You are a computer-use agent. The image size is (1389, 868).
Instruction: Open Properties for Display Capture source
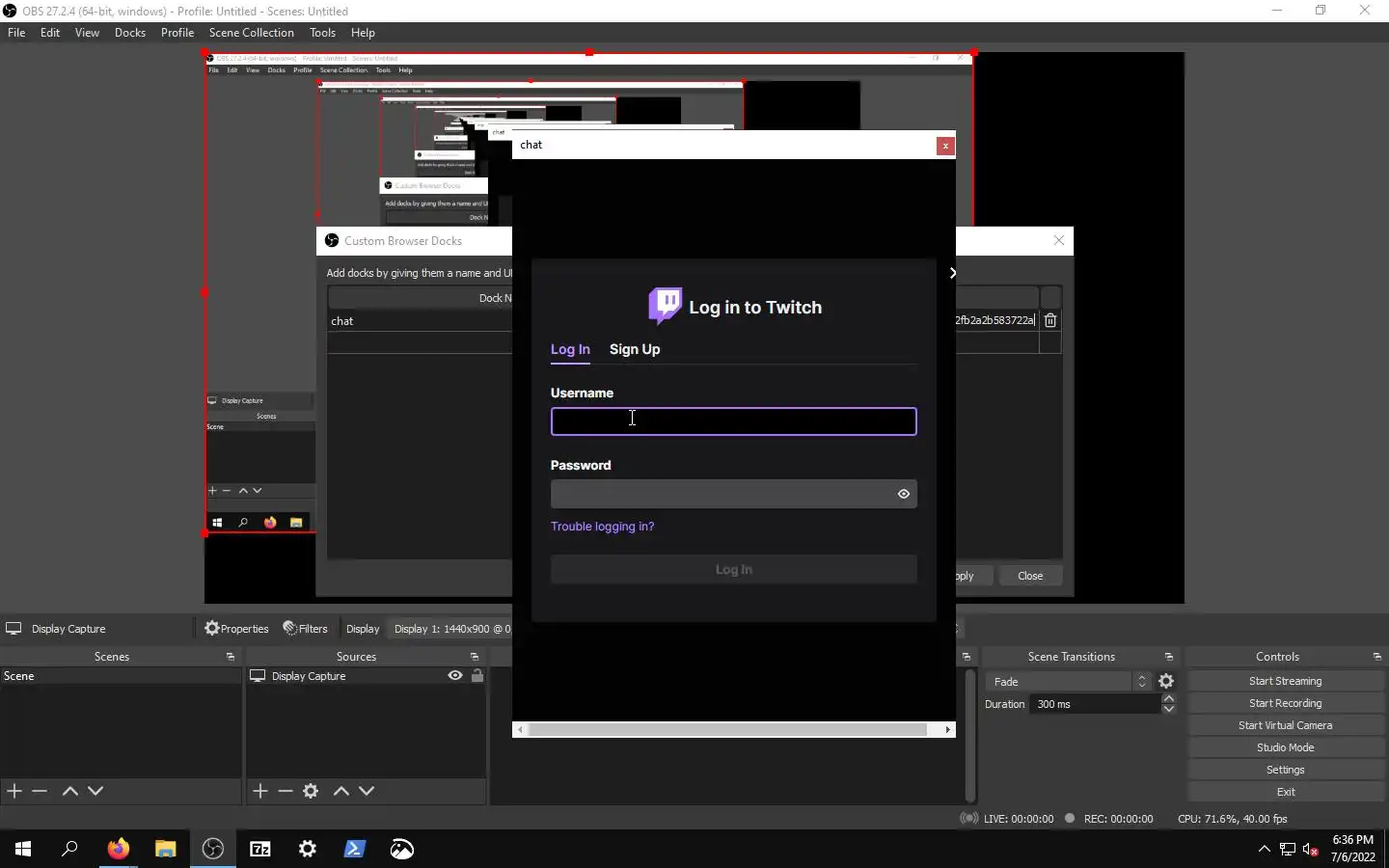236,629
